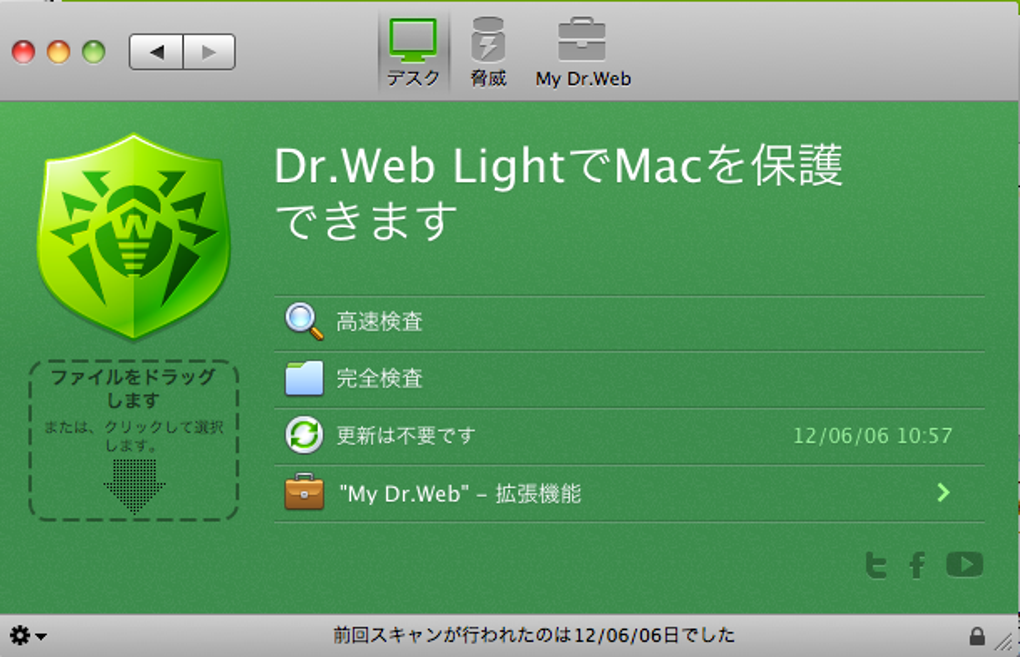Start 完全検査 full scan
1020x657 pixels.
379,379
